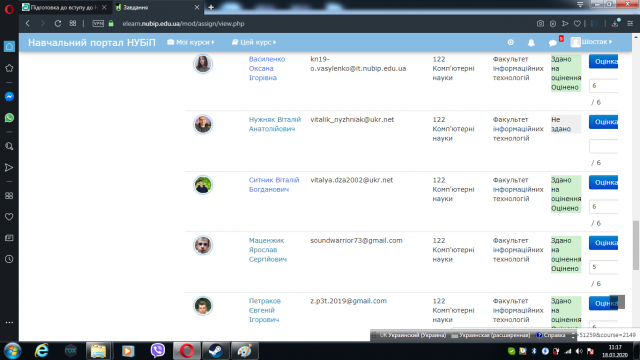Close the Завдання tab
The height and width of the screenshot is (360, 640).
tap(197, 7)
